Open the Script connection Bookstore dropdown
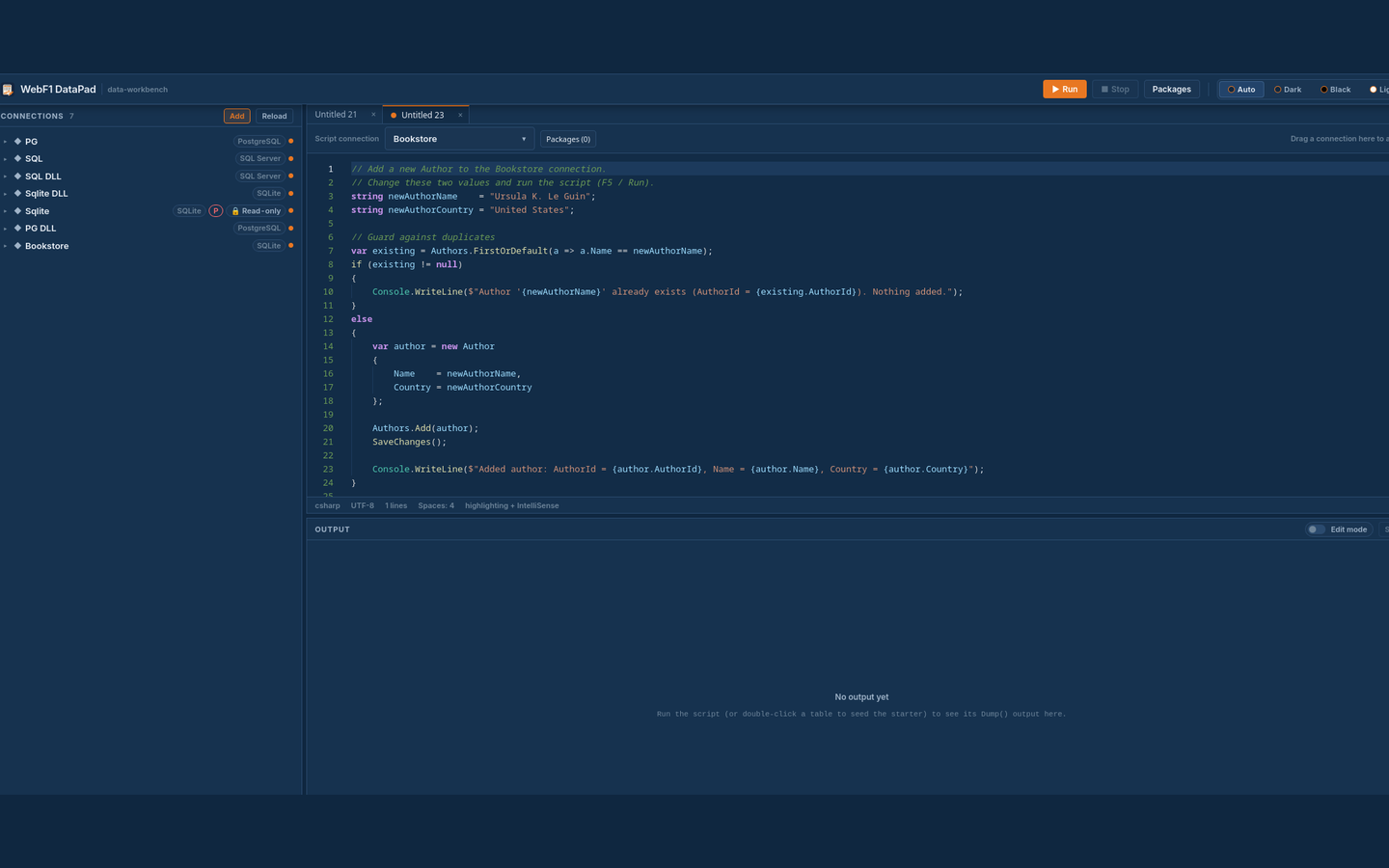The image size is (1389, 868). 459,139
